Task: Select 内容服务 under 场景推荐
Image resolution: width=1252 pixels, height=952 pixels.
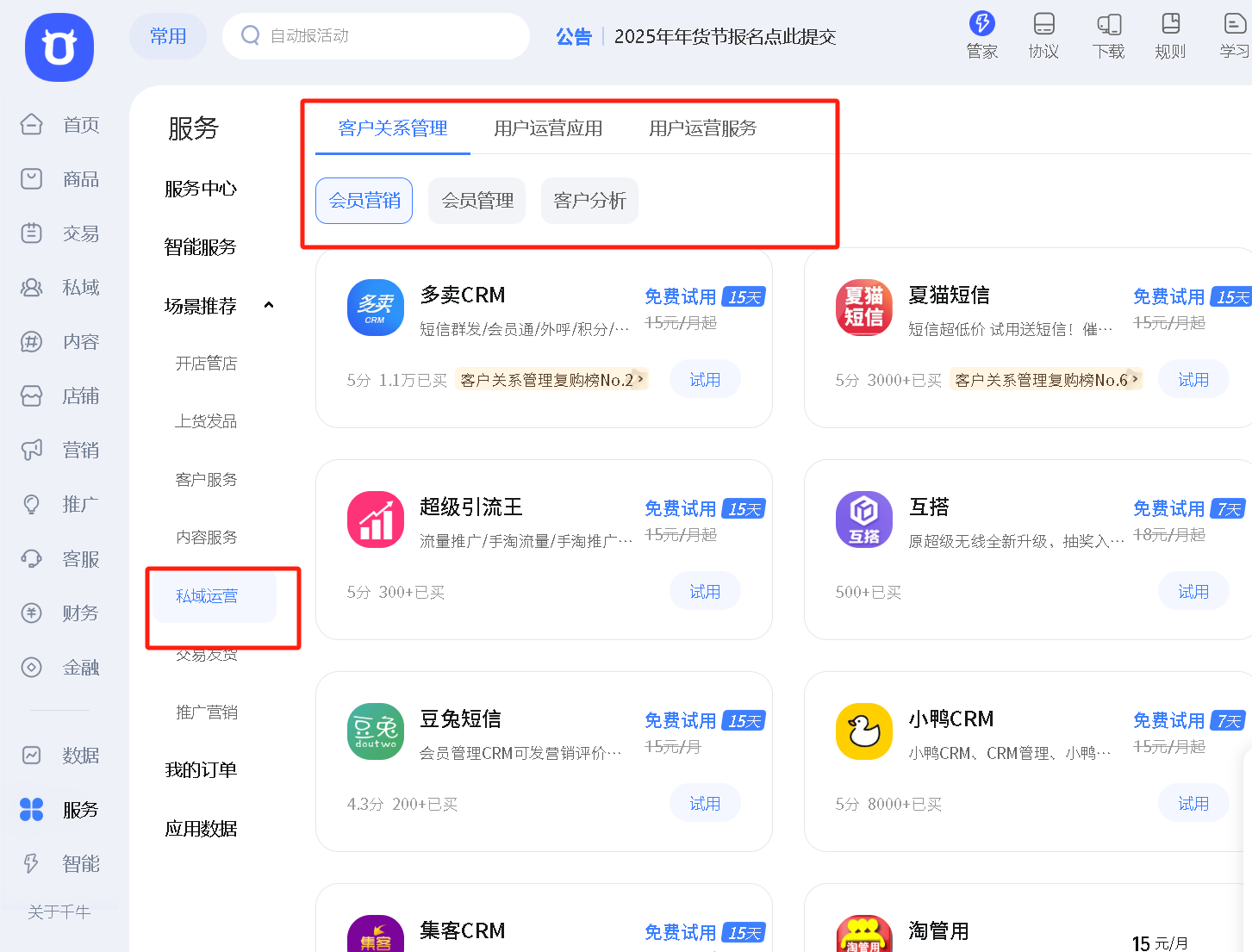Action: pyautogui.click(x=207, y=538)
